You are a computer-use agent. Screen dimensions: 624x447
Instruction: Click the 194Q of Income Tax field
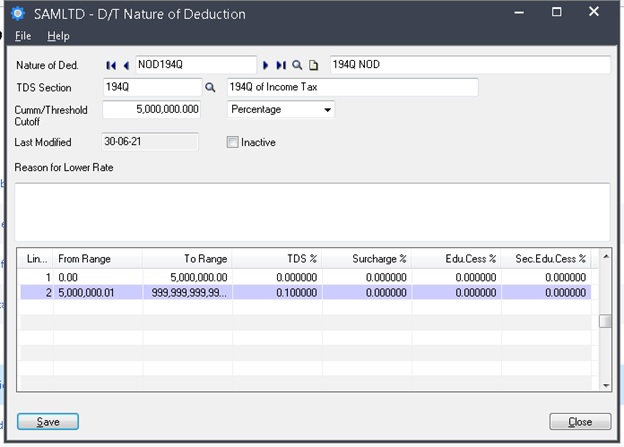tap(353, 87)
